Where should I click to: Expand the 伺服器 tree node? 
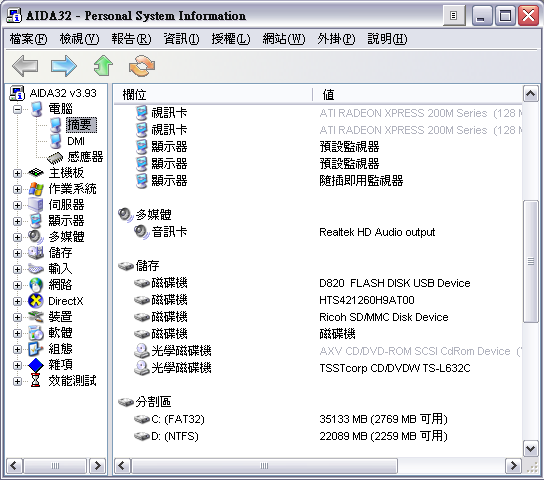(17, 205)
